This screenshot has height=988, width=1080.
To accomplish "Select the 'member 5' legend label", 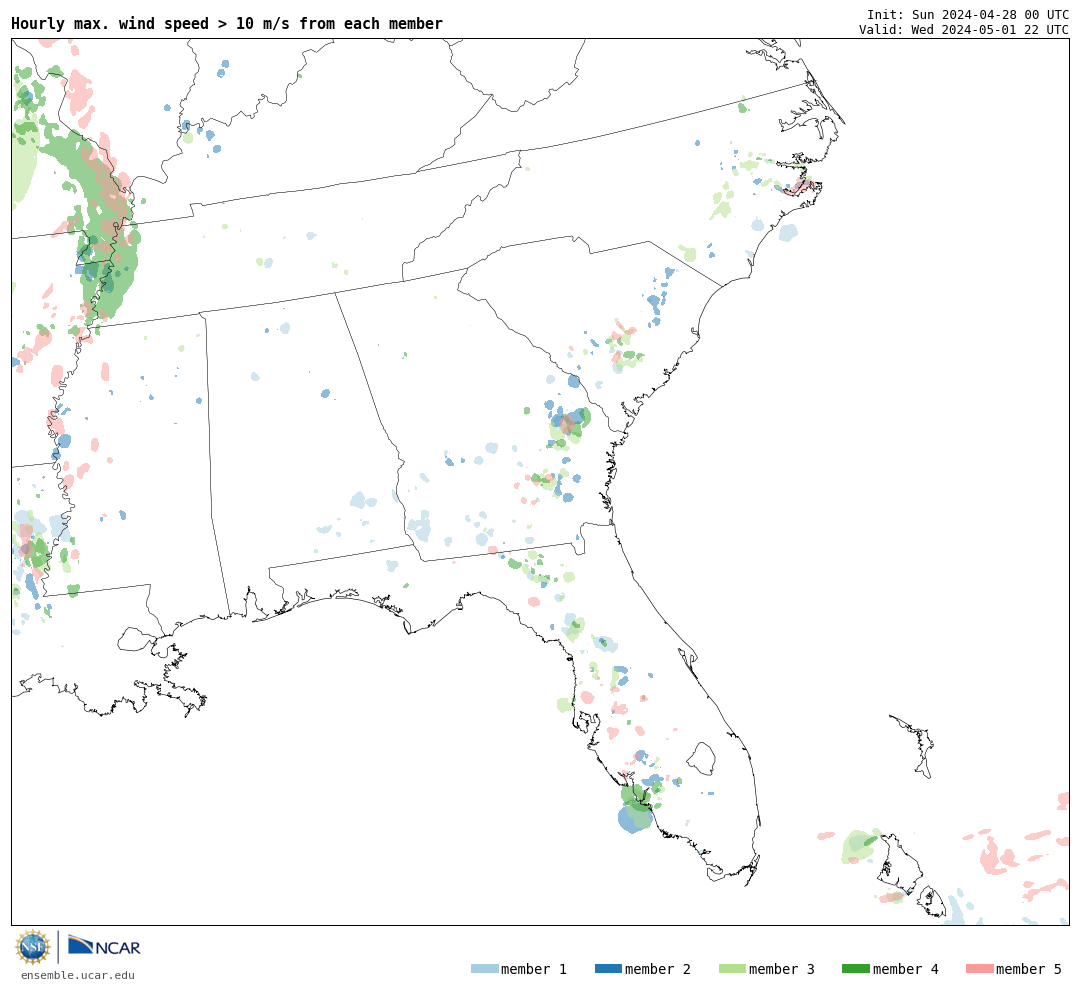I will coord(1029,969).
